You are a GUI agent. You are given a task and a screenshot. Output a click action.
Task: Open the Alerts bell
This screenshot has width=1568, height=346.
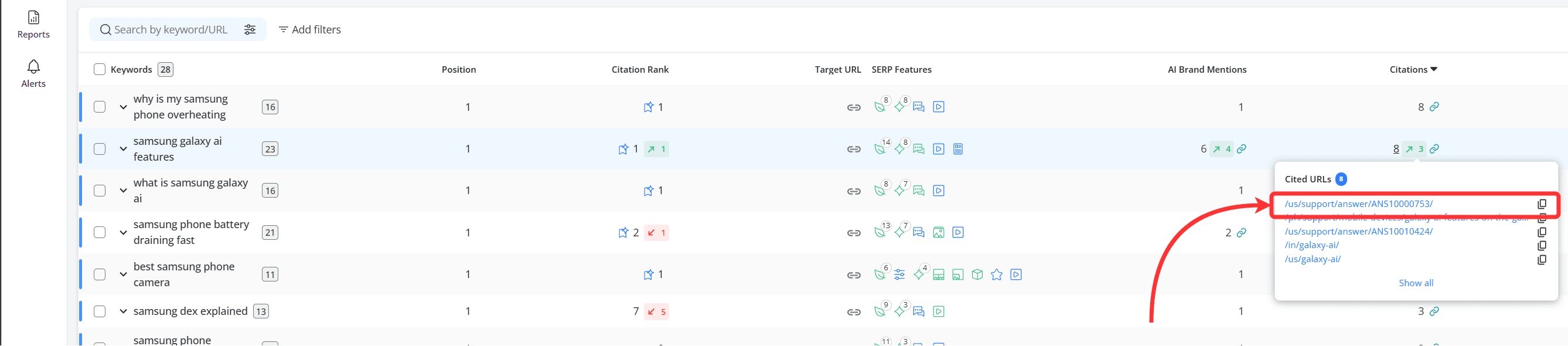tap(33, 74)
